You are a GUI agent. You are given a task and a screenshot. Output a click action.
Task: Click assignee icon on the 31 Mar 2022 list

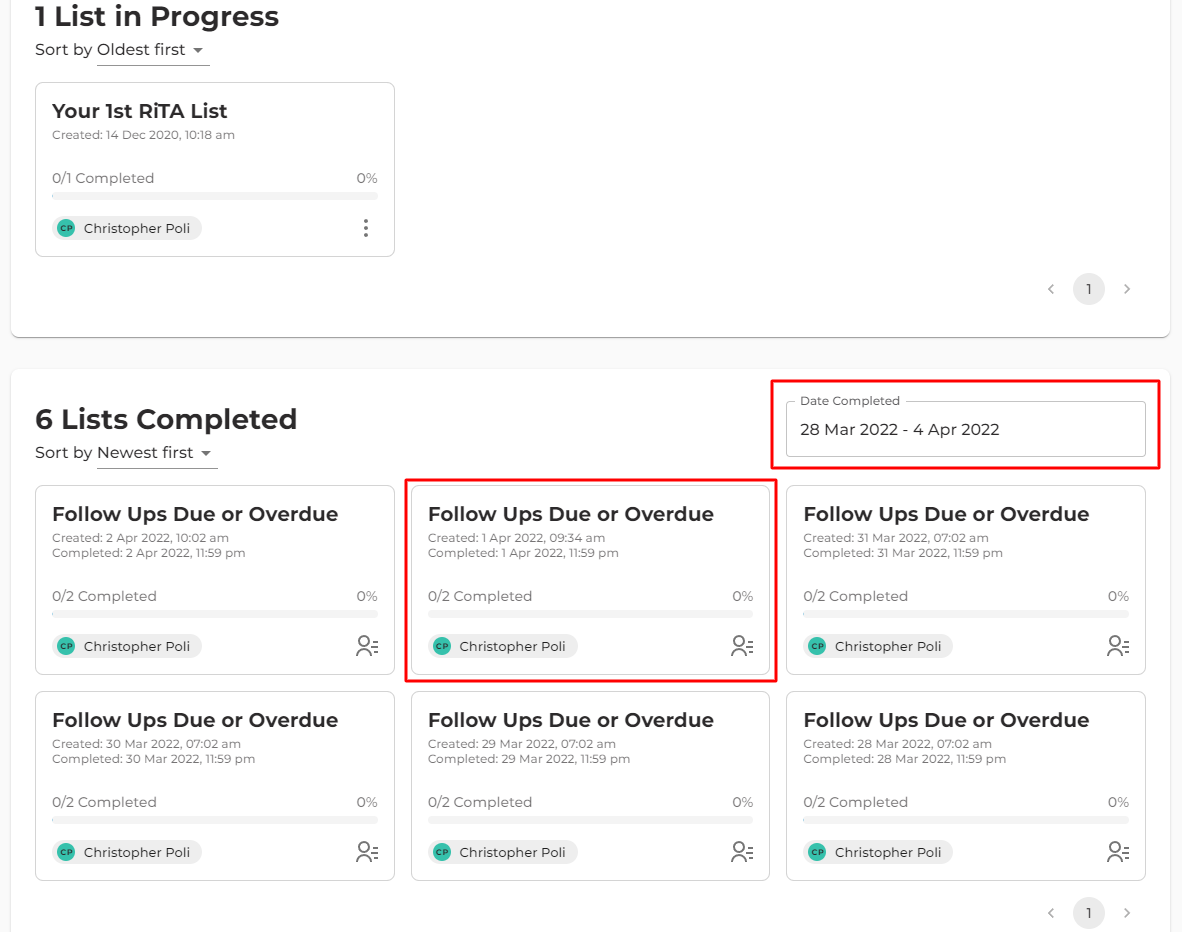(1118, 646)
